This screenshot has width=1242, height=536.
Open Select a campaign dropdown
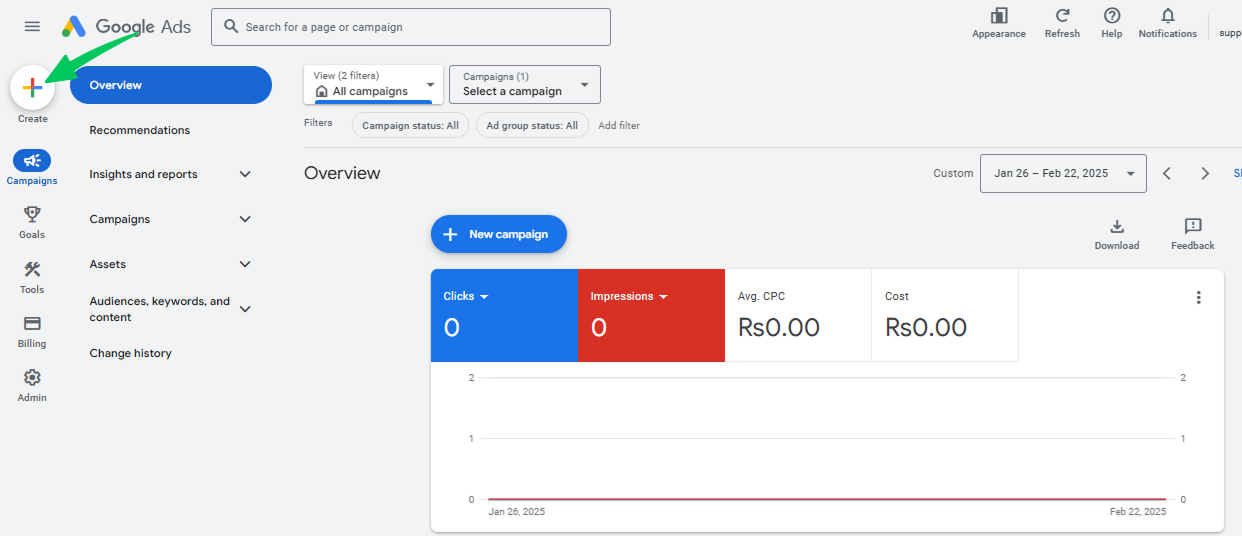click(525, 84)
